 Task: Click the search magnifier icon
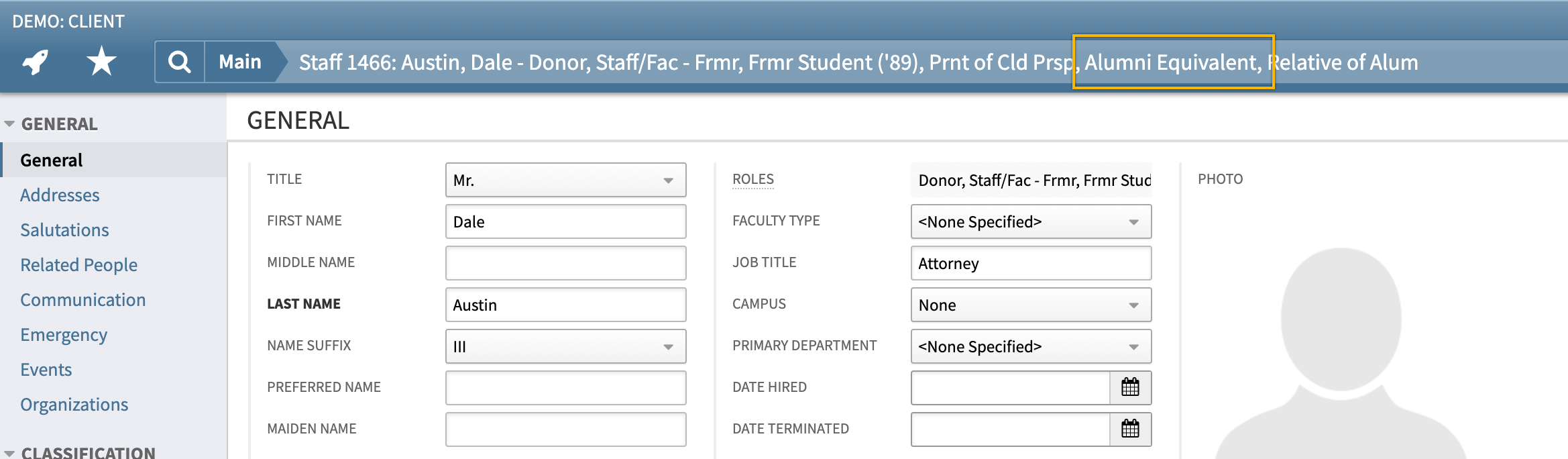tap(178, 61)
